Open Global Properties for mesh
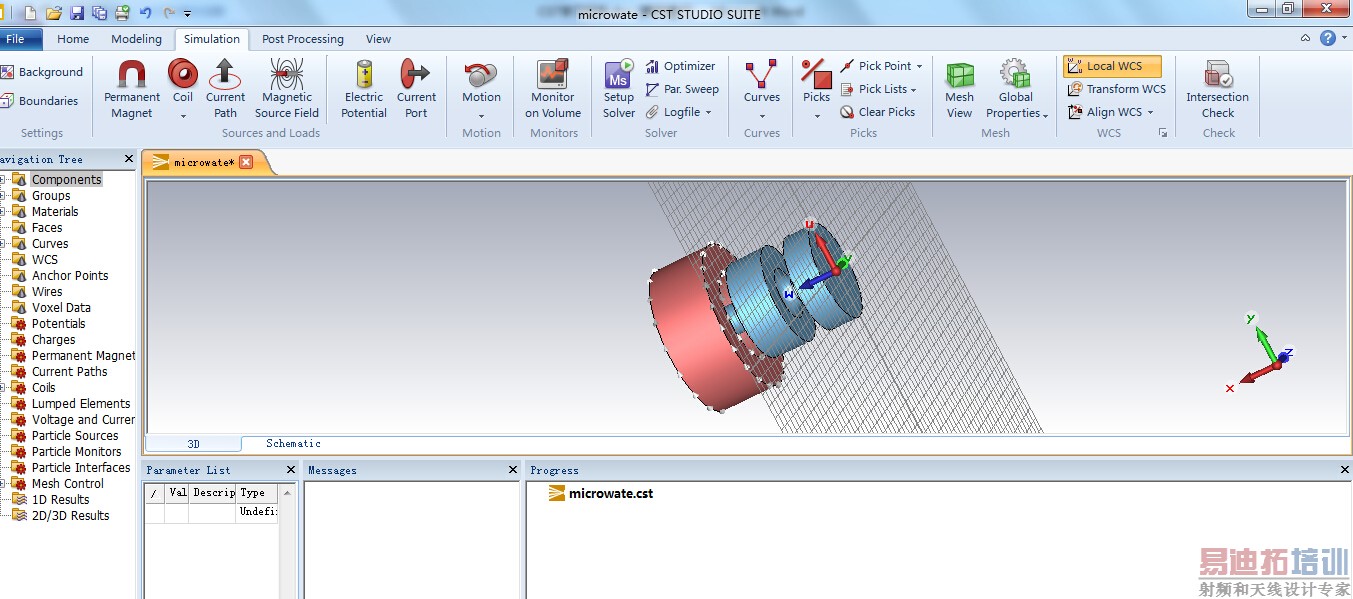Image resolution: width=1353 pixels, height=599 pixels. click(x=1016, y=89)
